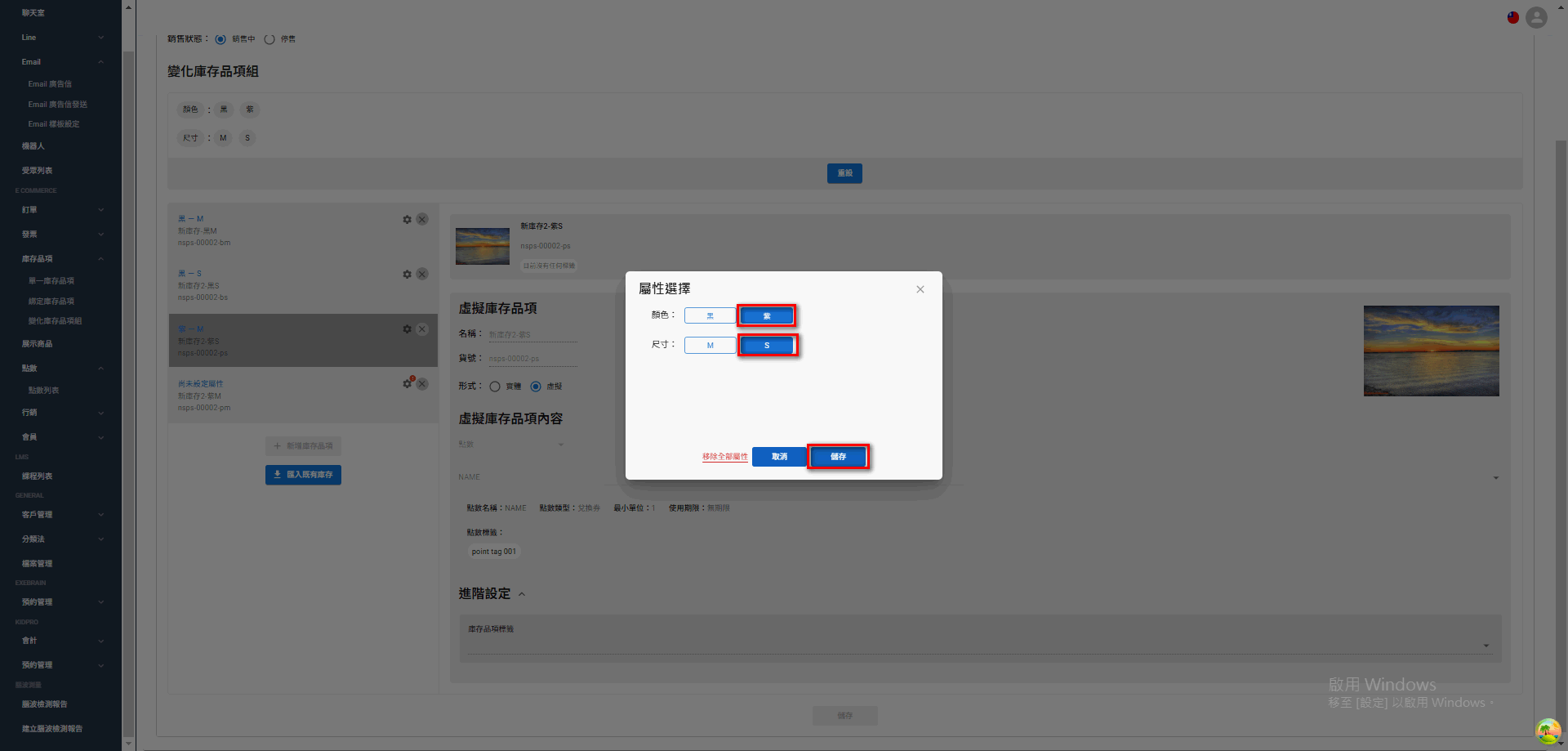Image resolution: width=1568 pixels, height=751 pixels.
Task: Open 腦波檢測報告 in the sidebar
Action: click(x=44, y=704)
